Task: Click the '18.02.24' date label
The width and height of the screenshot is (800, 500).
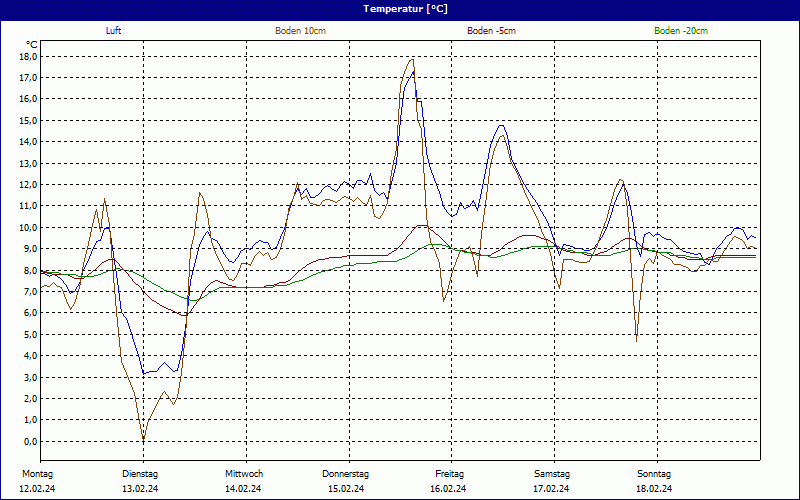Action: coord(655,489)
